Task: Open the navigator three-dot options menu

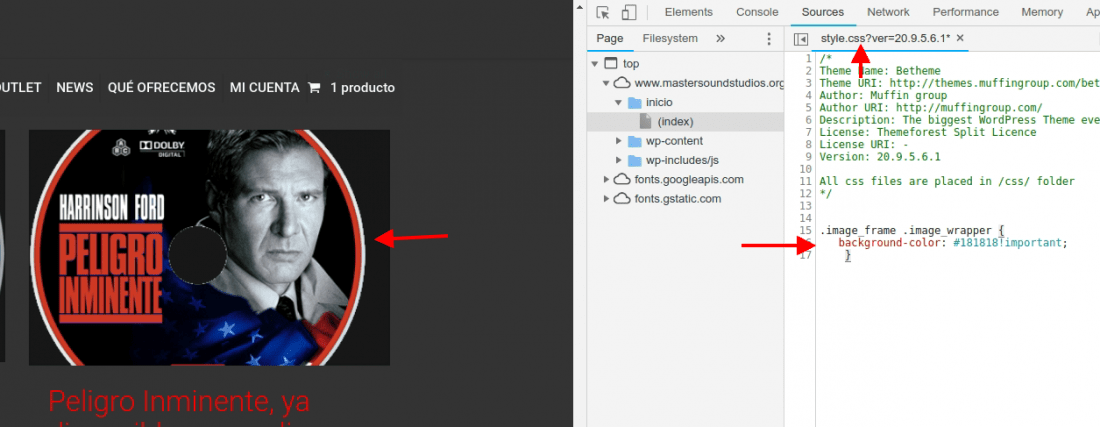Action: tap(769, 39)
